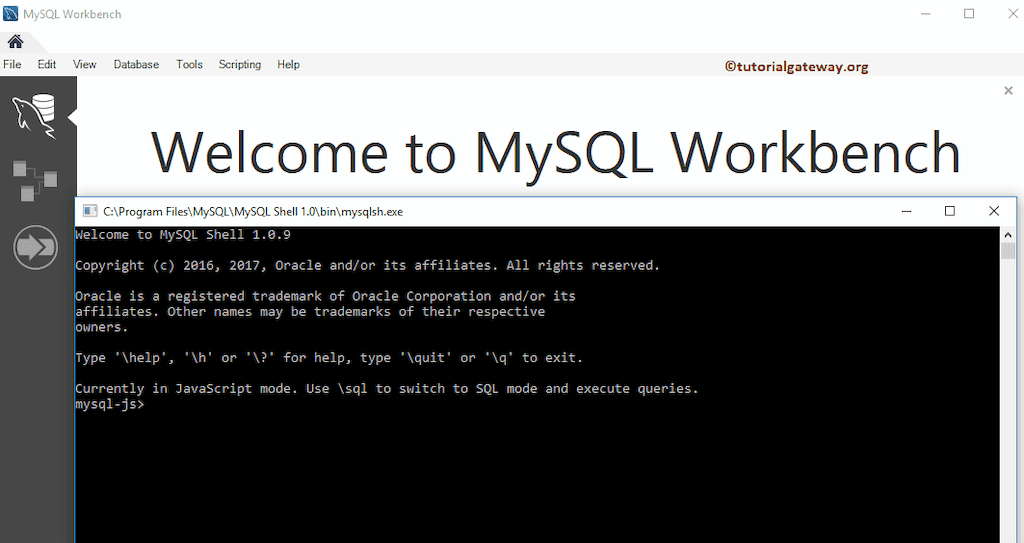This screenshot has width=1024, height=543.
Task: Click the 'MySQL Workbench' title bar text
Action: coord(72,14)
